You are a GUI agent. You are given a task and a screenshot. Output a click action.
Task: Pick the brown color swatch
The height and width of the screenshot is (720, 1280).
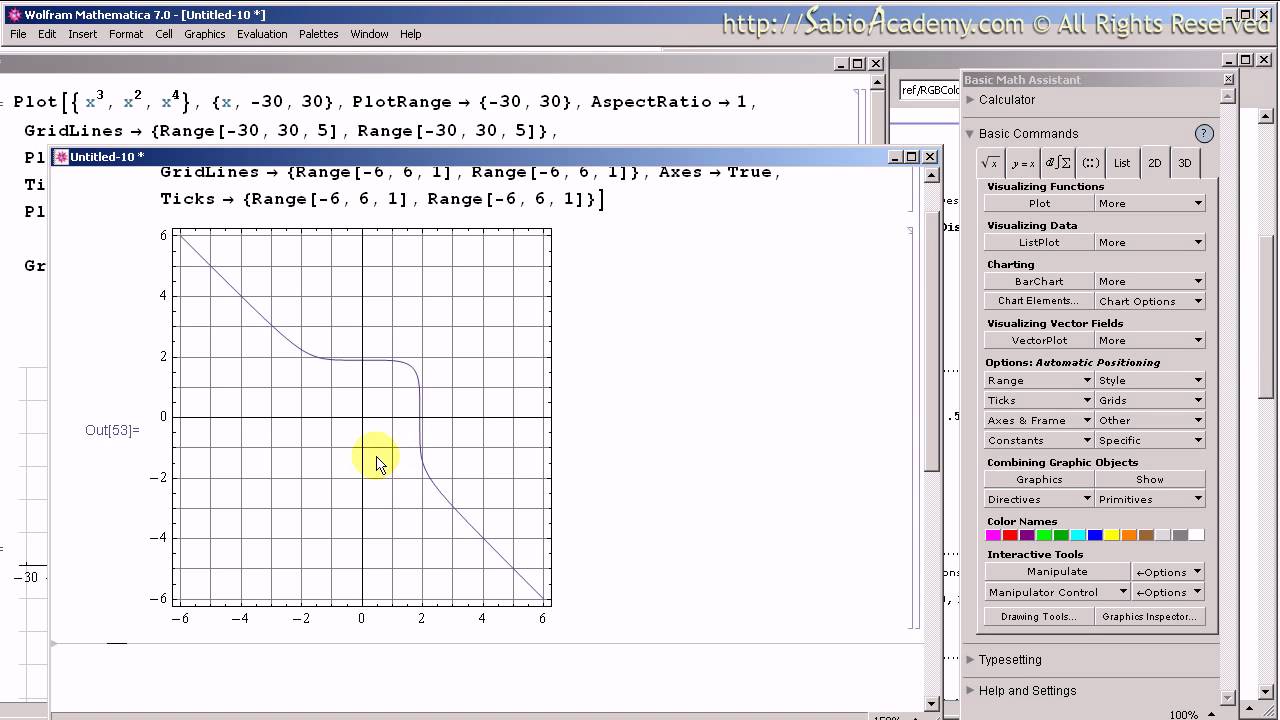click(1146, 535)
